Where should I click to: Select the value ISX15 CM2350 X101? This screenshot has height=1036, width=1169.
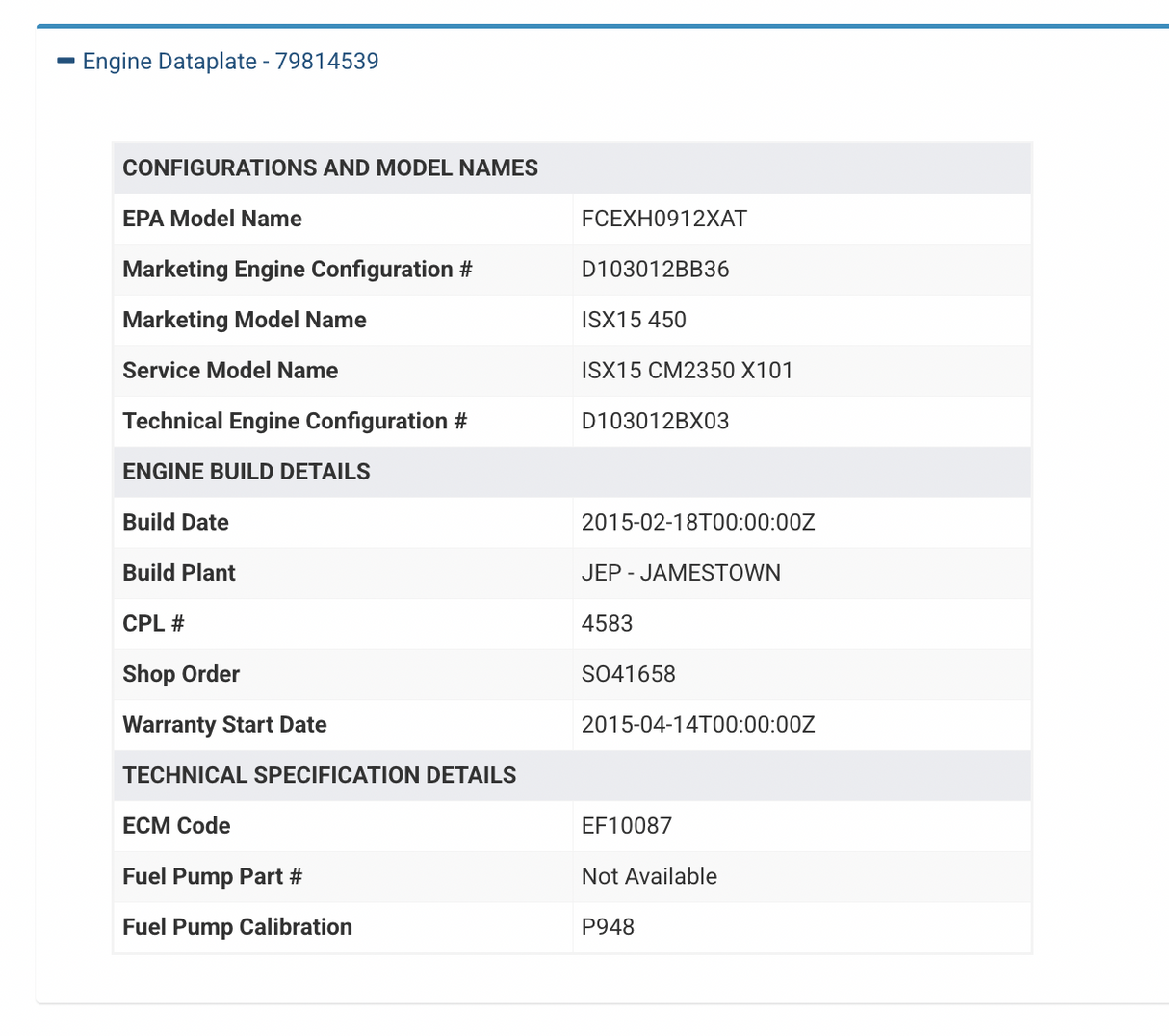[x=688, y=371]
